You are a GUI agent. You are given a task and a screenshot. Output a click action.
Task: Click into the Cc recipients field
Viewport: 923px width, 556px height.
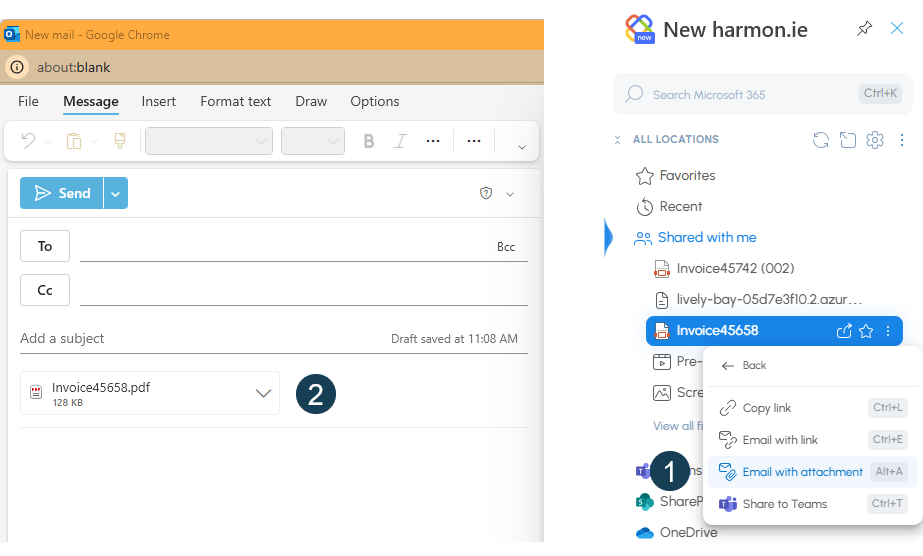[304, 290]
